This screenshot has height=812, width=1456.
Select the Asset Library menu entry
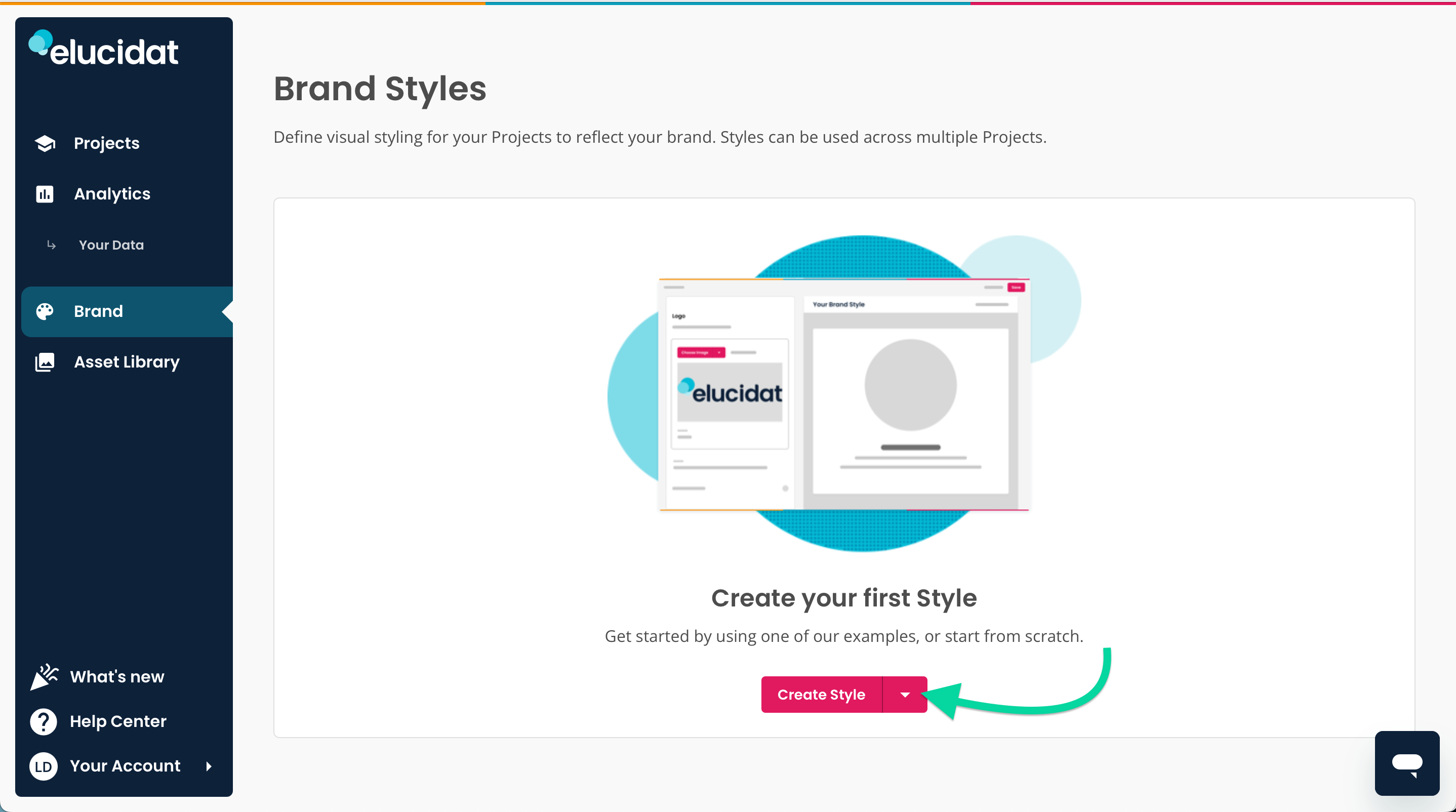(127, 362)
